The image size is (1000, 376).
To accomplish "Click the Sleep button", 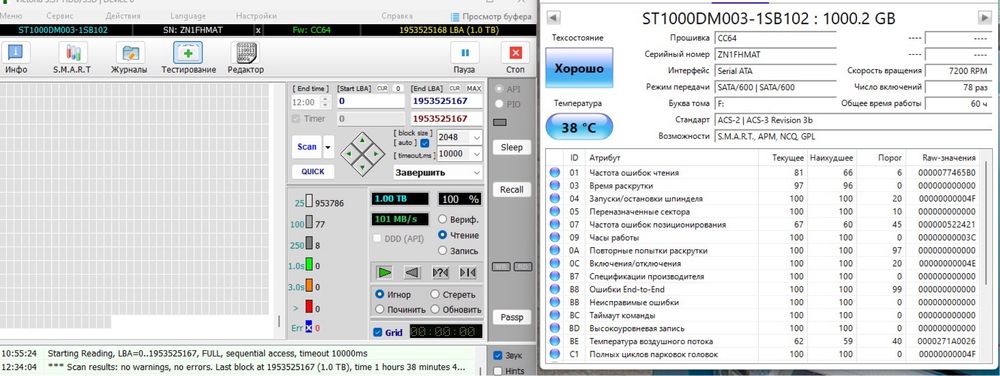I will 511,147.
